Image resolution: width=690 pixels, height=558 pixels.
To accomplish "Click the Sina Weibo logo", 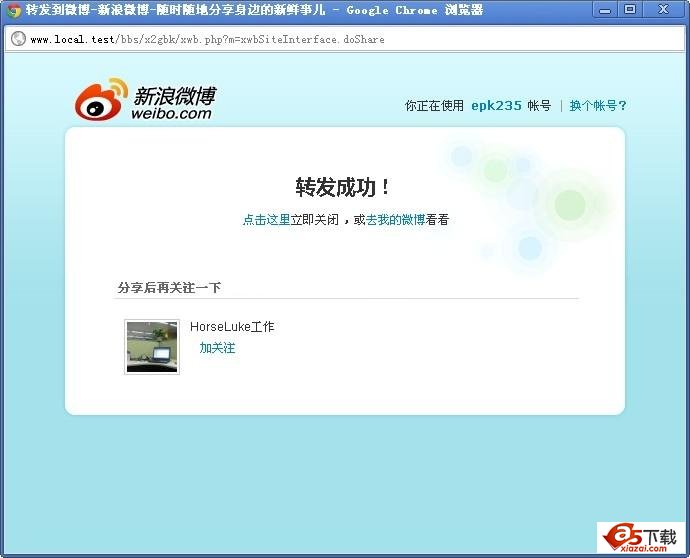I will [146, 99].
